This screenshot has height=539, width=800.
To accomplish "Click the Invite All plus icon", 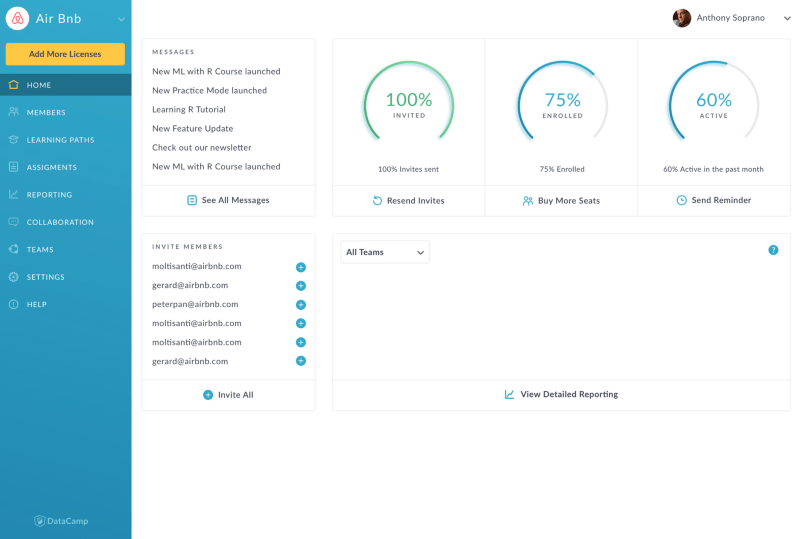I will click(208, 395).
